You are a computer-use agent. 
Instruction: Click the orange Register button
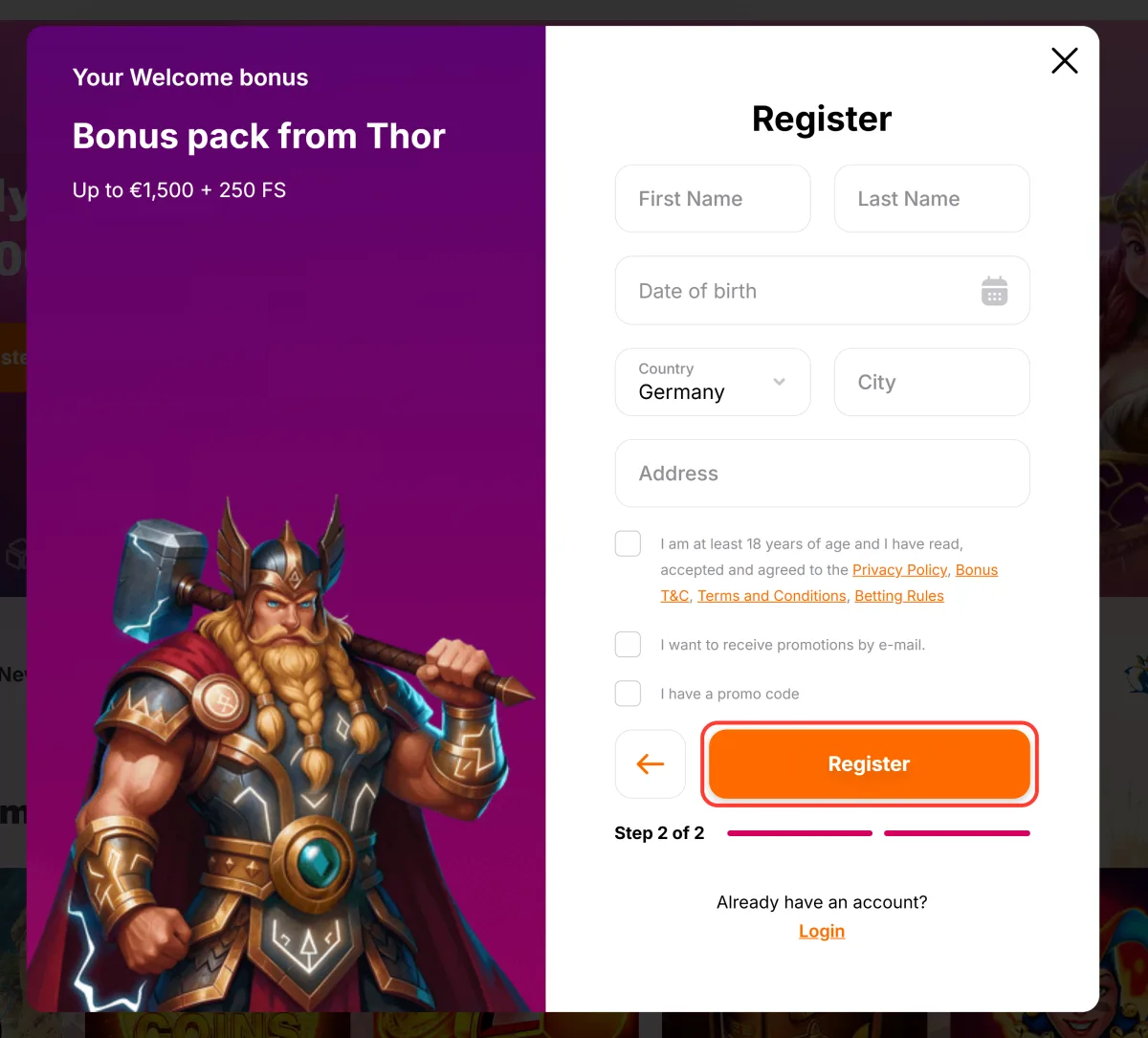point(869,763)
